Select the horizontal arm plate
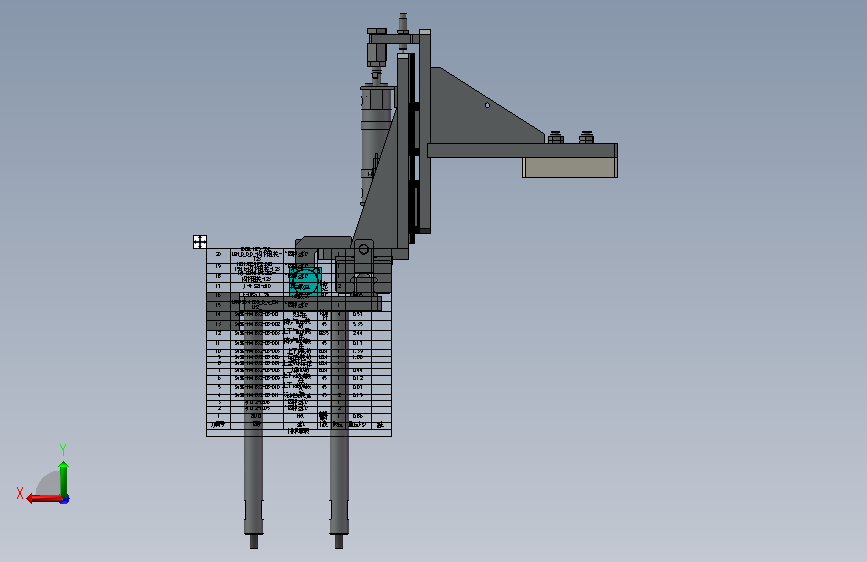The width and height of the screenshot is (867, 562). [x=522, y=150]
